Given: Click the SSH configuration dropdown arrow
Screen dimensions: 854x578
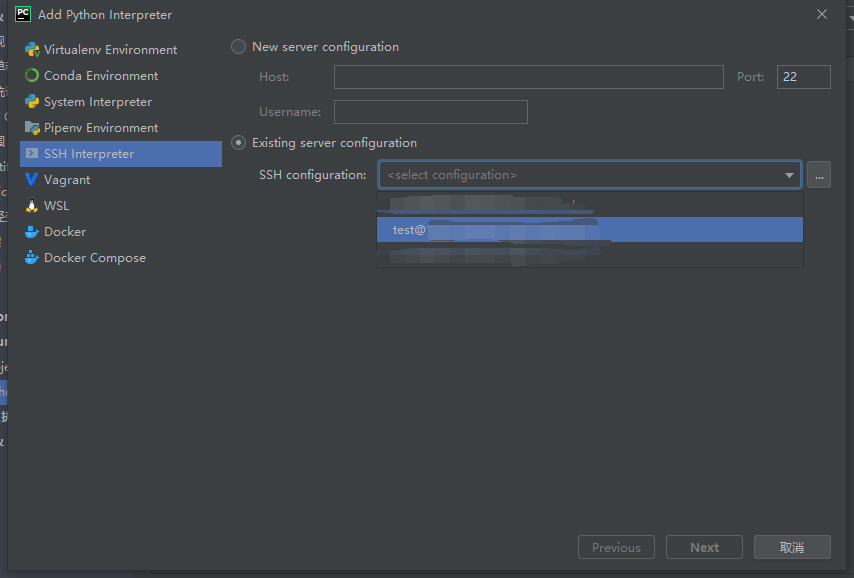Looking at the screenshot, I should pyautogui.click(x=789, y=175).
